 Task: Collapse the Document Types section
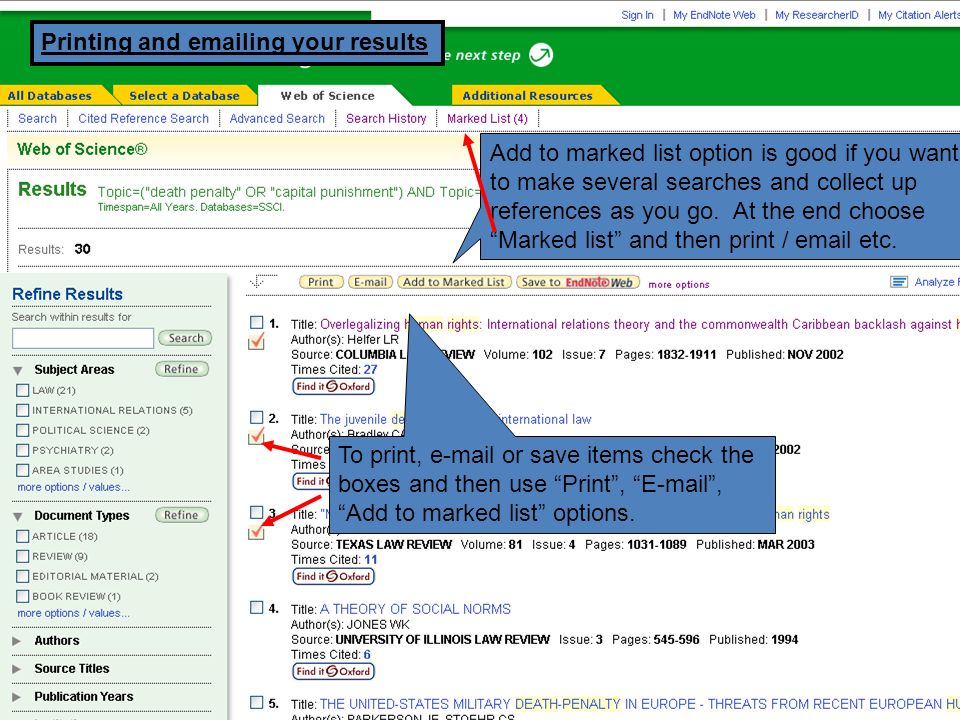pyautogui.click(x=18, y=516)
